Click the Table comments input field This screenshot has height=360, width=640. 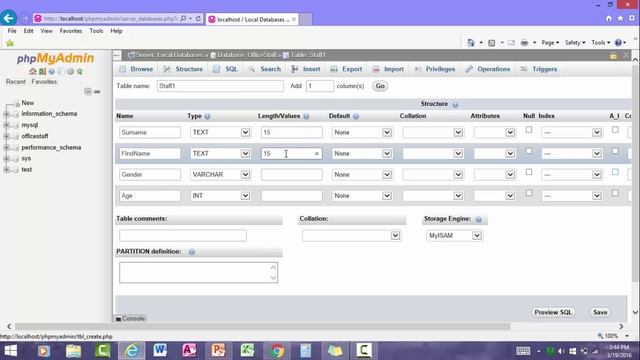click(183, 236)
